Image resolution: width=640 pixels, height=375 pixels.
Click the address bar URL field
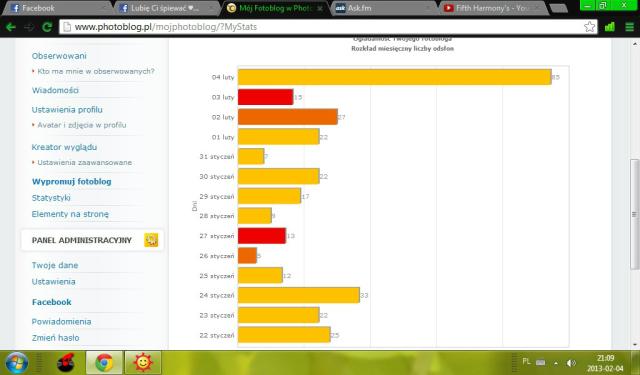[322, 27]
